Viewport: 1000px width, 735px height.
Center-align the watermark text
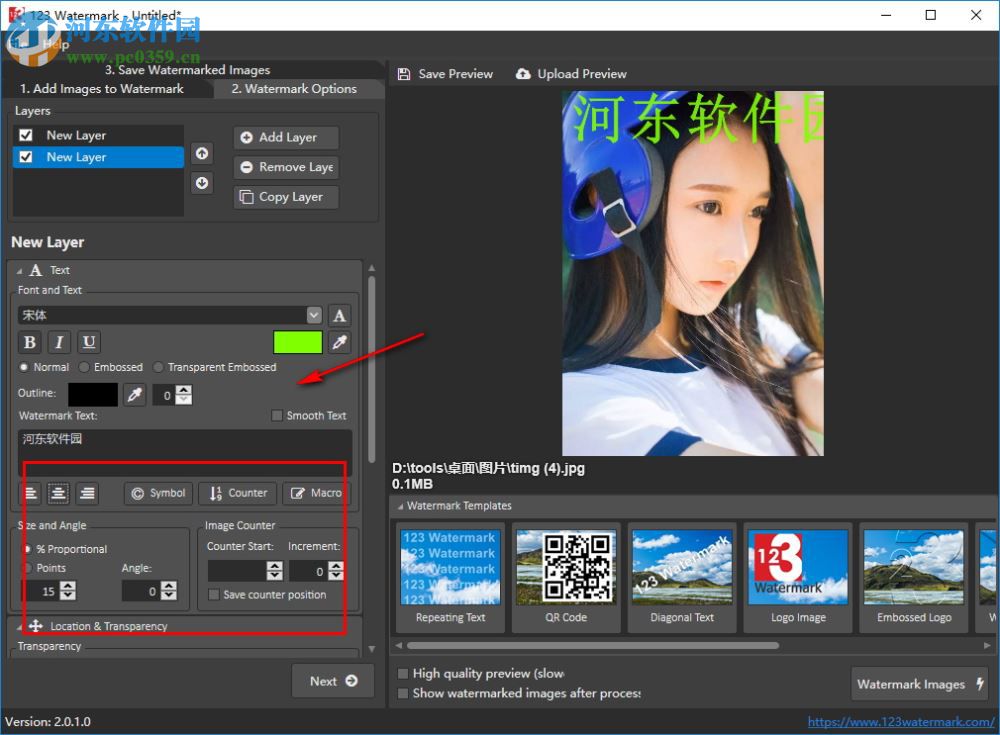click(58, 492)
